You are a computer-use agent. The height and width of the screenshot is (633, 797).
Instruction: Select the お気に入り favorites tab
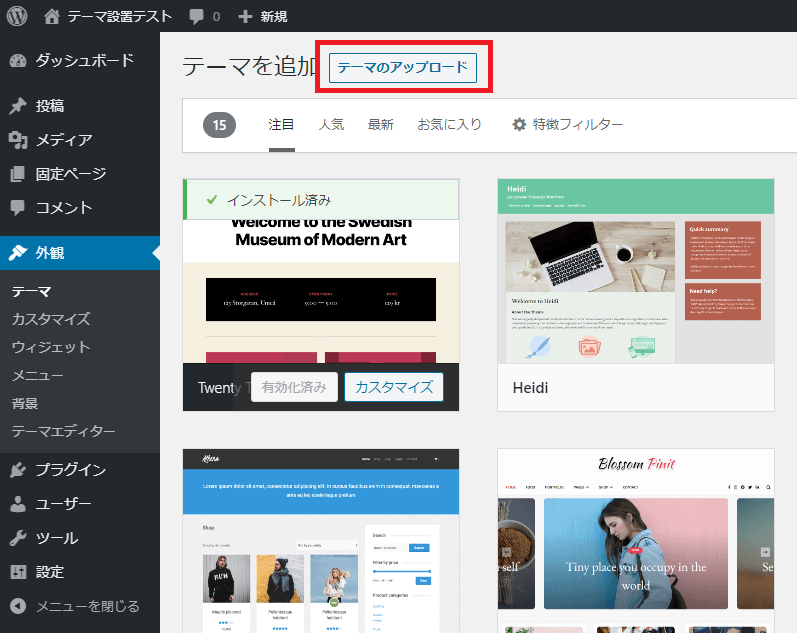(x=449, y=125)
